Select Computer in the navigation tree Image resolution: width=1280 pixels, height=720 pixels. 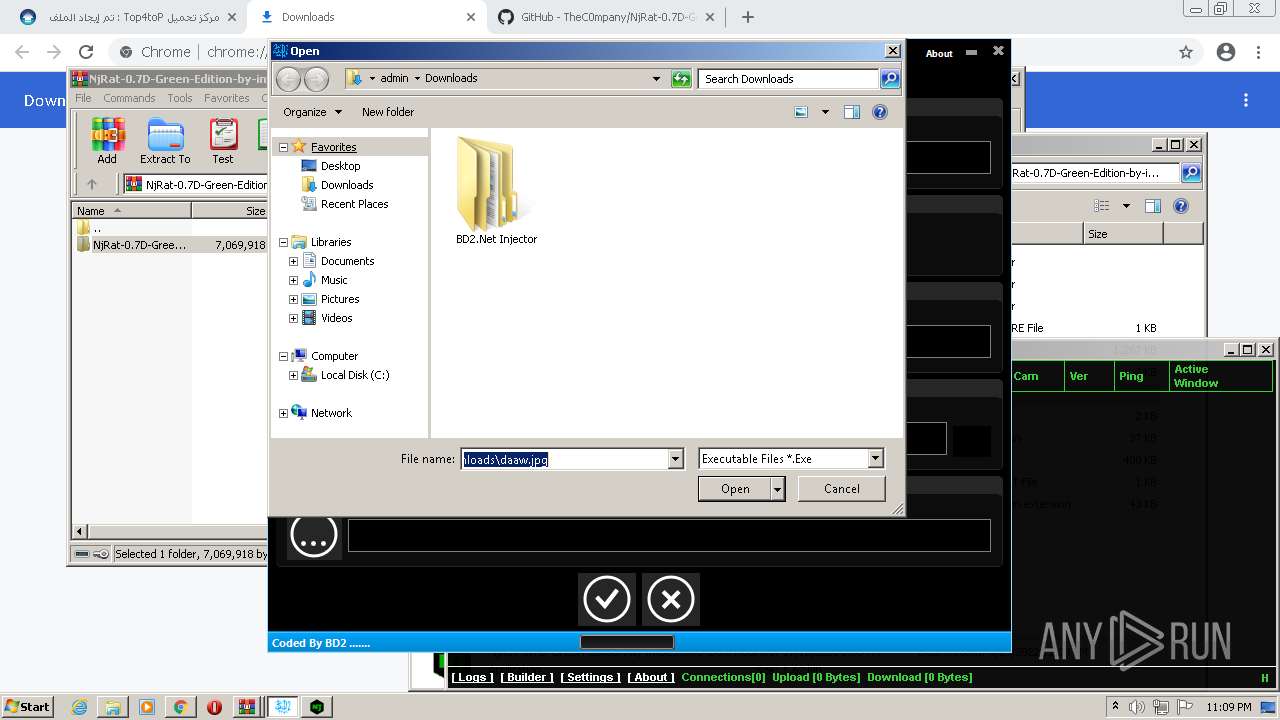tap(334, 356)
